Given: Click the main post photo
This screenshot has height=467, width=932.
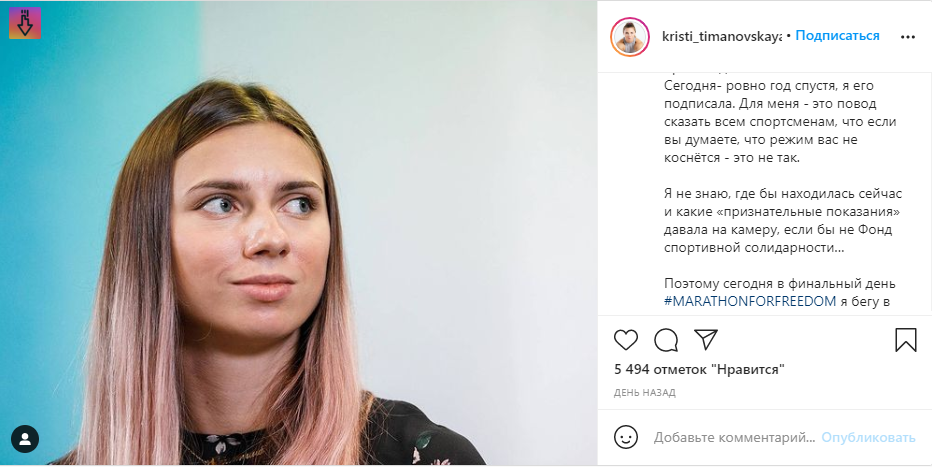Looking at the screenshot, I should coord(298,233).
